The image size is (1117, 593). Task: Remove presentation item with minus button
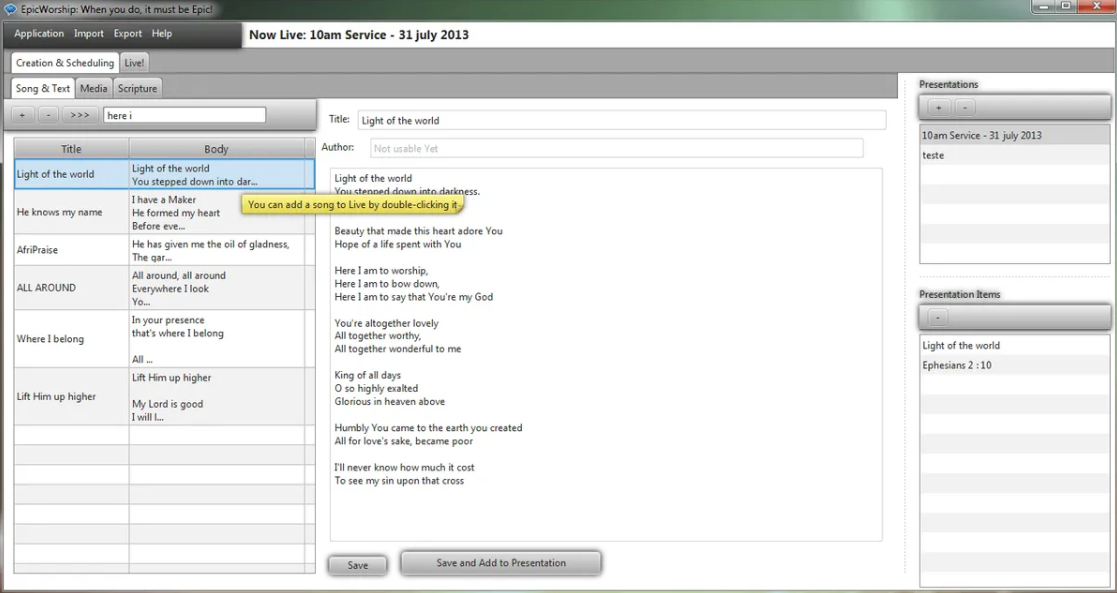pyautogui.click(x=937, y=317)
